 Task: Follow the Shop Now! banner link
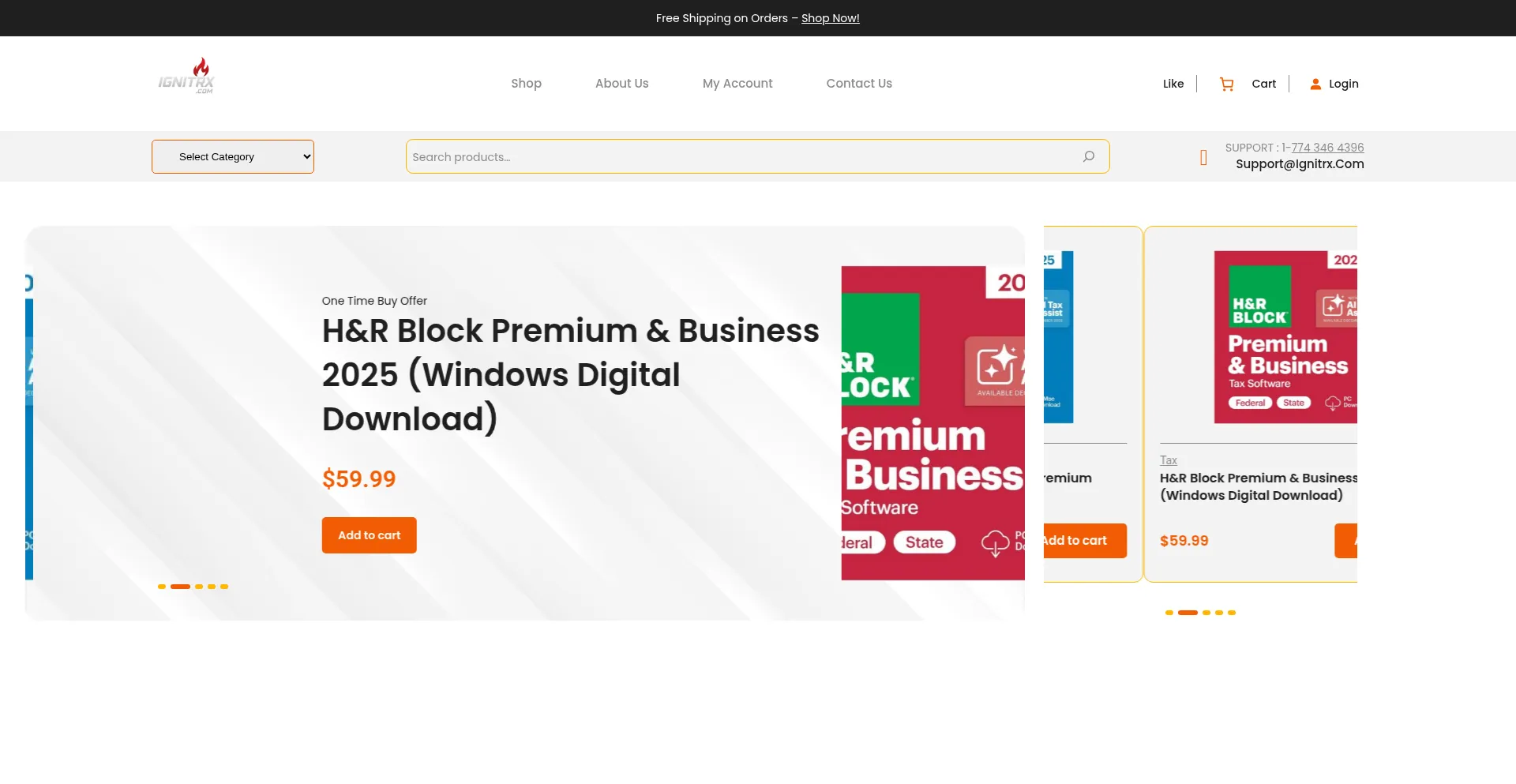(831, 18)
